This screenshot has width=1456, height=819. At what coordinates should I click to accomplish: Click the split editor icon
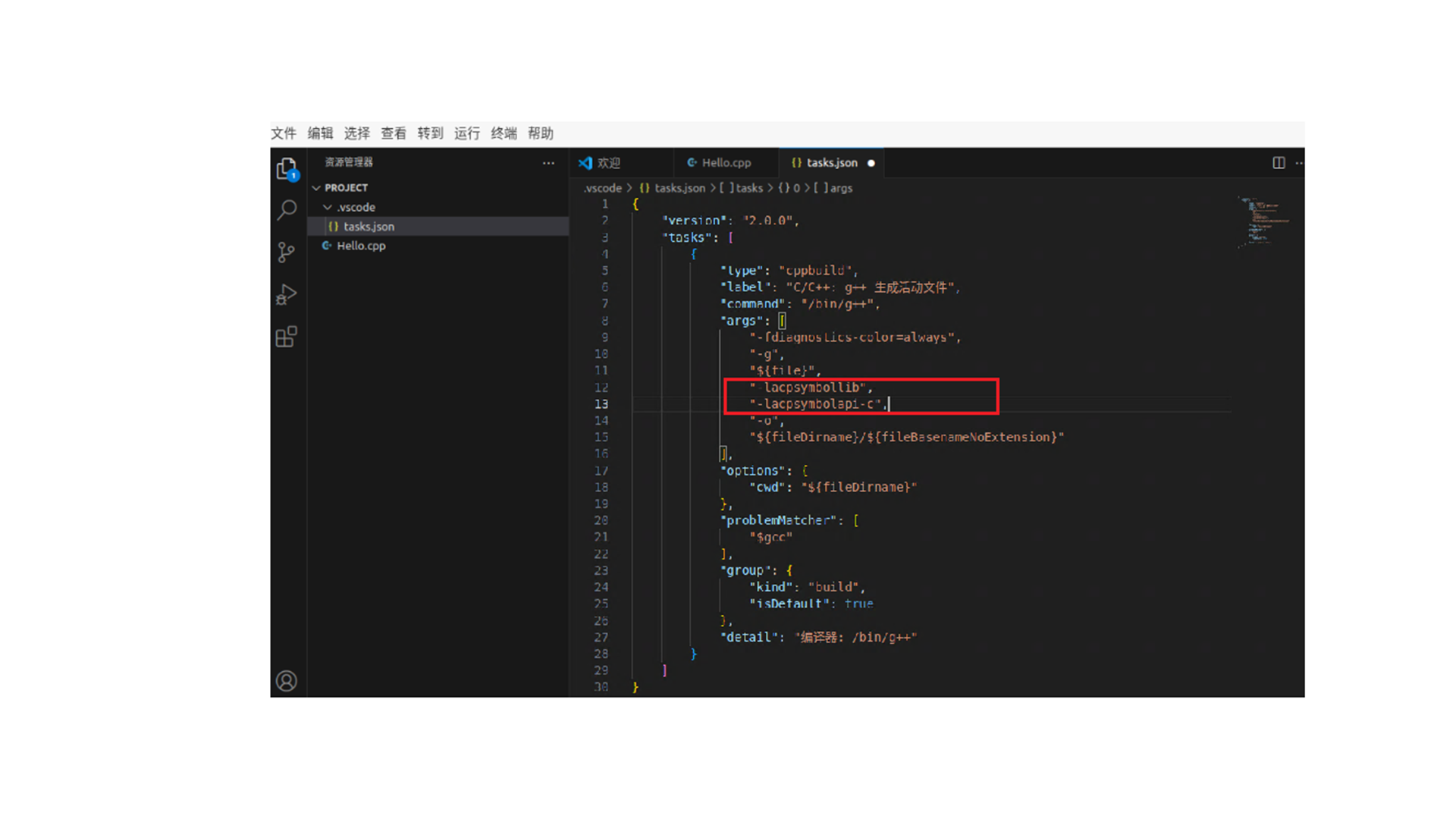(x=1279, y=163)
